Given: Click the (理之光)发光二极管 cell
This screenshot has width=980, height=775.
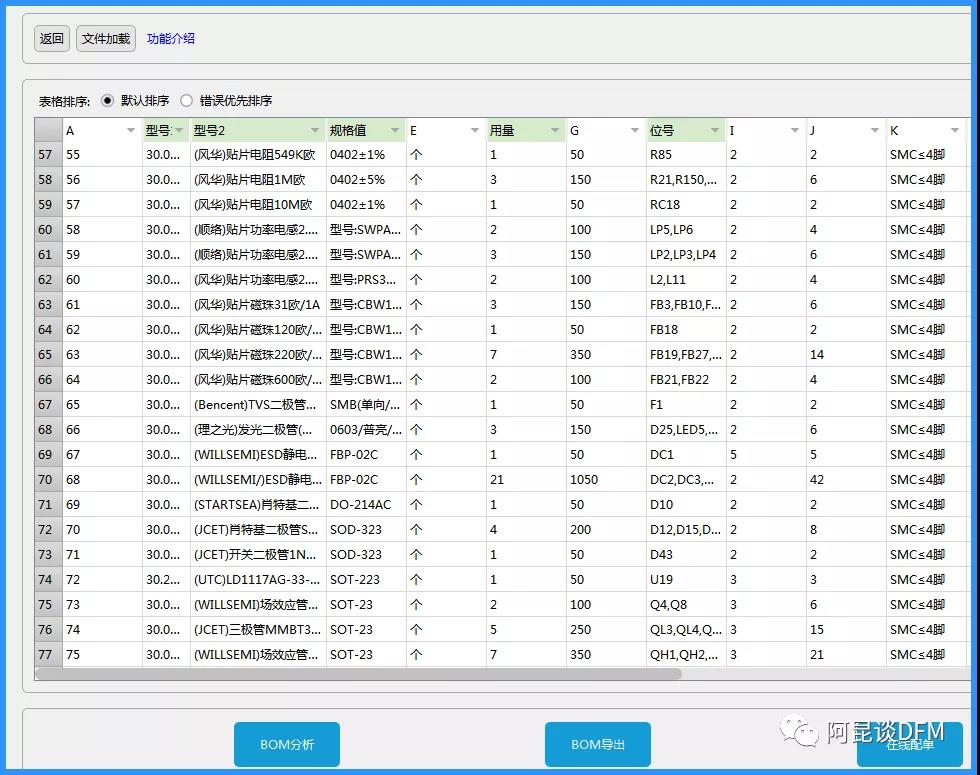Looking at the screenshot, I should (258, 429).
